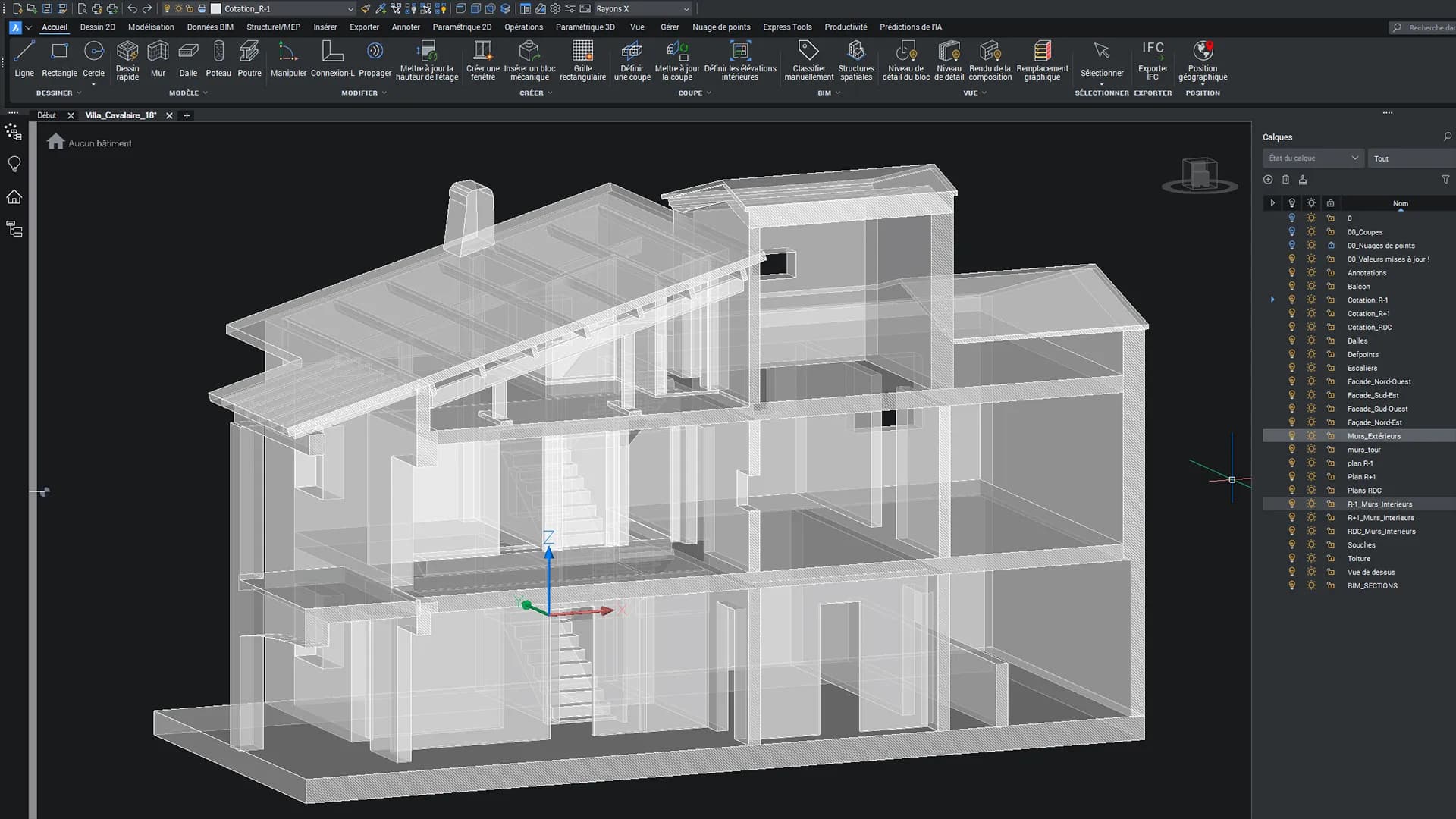Turn off the bulb for the Balcon layer
The image size is (1456, 819).
tap(1291, 286)
